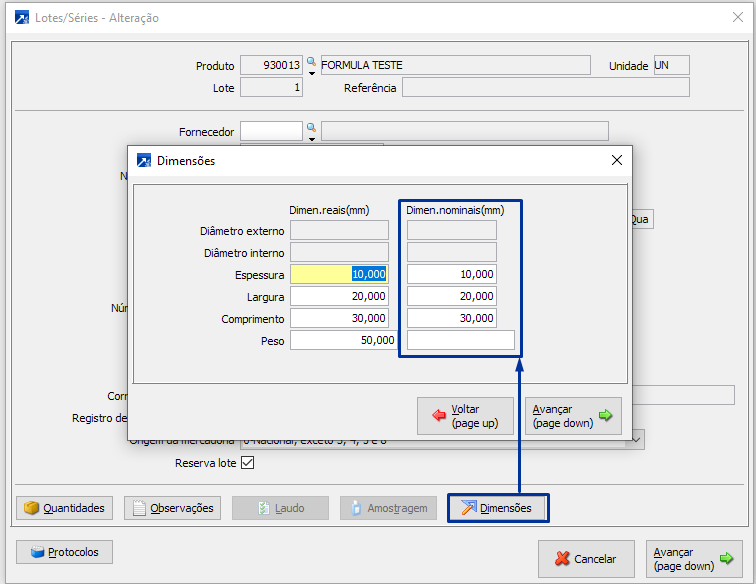This screenshot has height=584, width=756.
Task: Click the Fornecedor name field
Action: (x=465, y=131)
